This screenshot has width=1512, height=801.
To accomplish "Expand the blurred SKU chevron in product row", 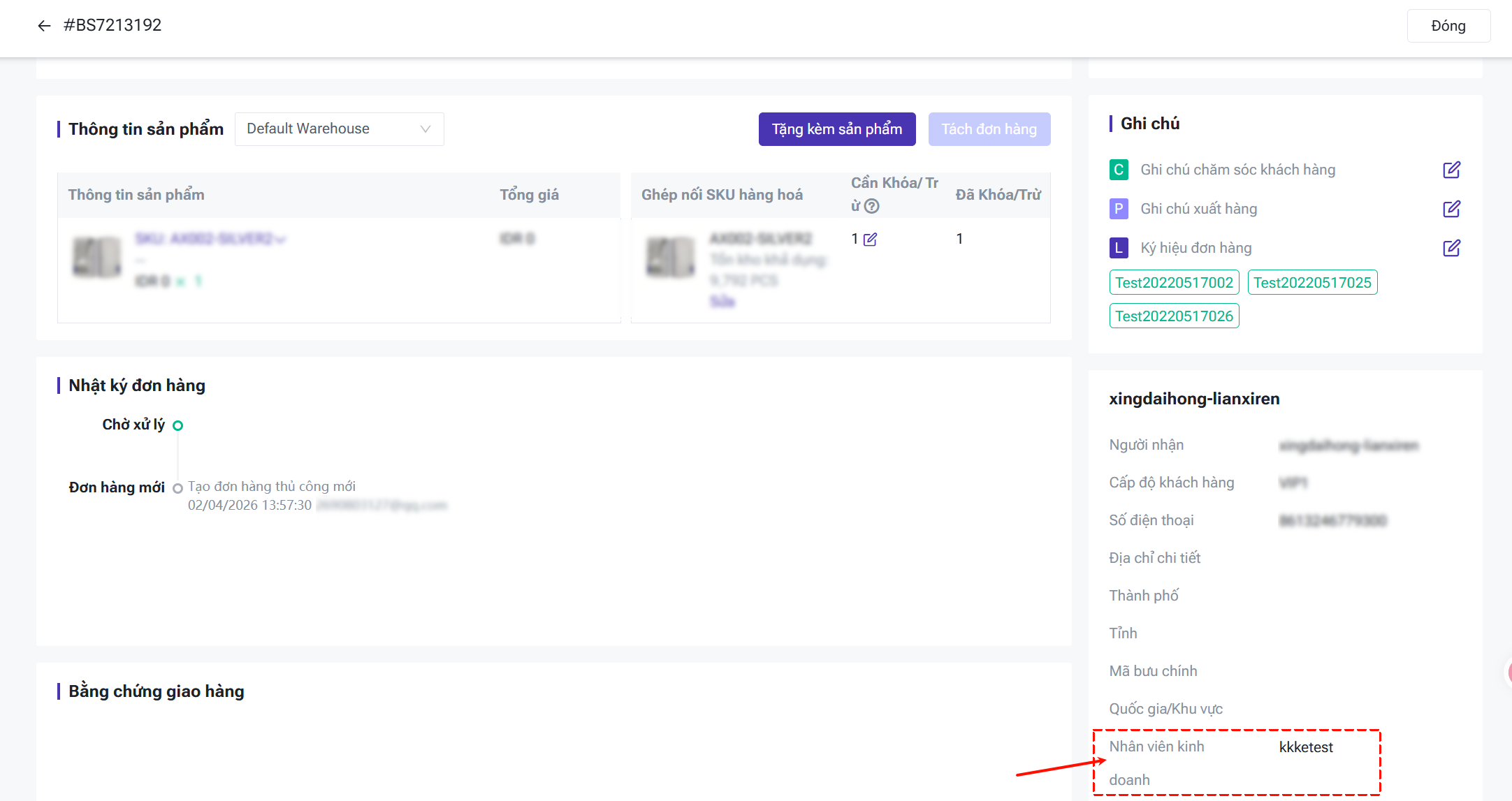I will (281, 240).
